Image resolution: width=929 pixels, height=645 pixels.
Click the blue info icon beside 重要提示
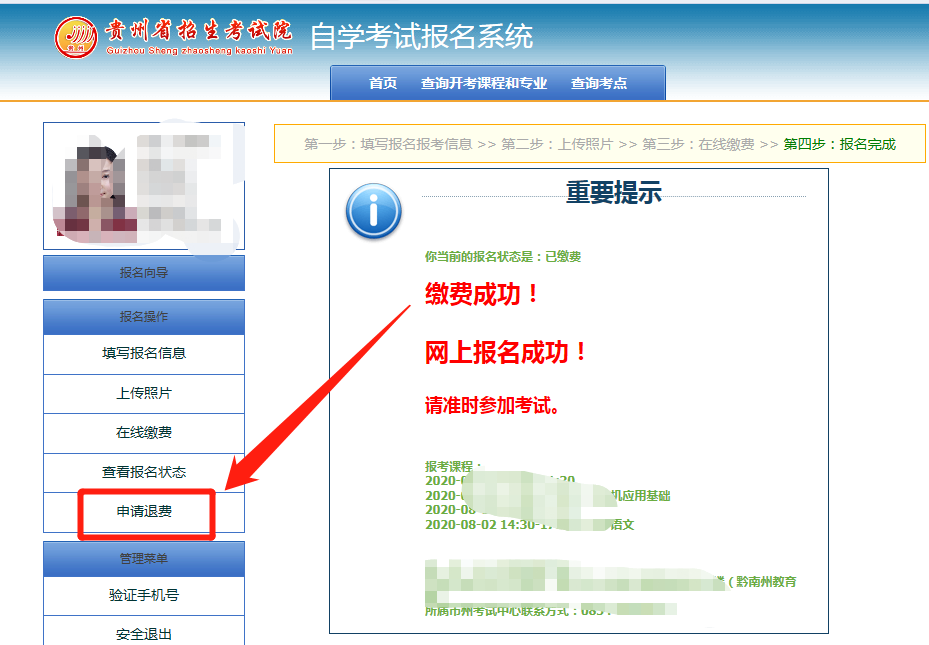point(373,211)
